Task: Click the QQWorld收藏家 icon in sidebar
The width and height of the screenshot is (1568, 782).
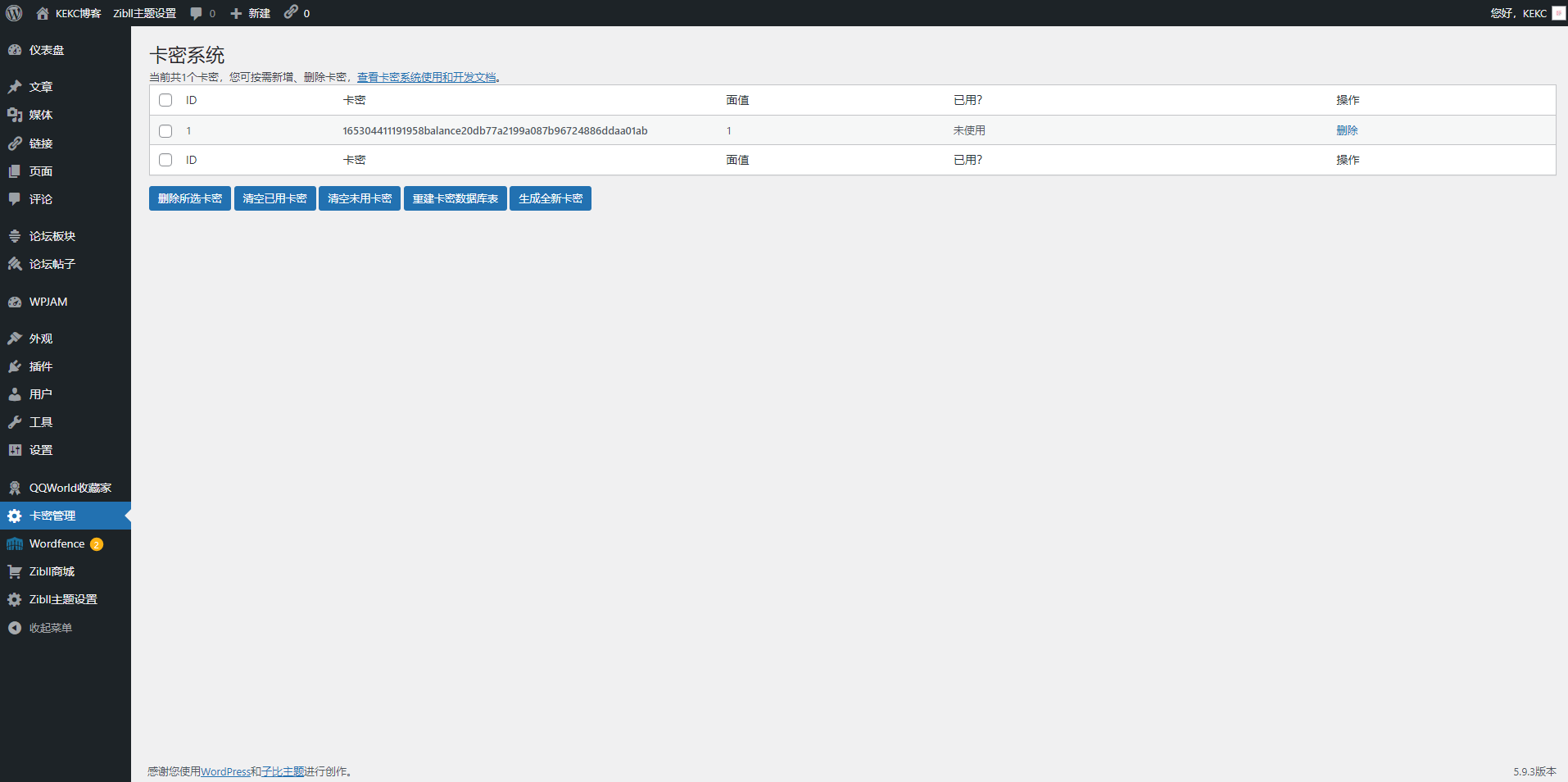Action: tap(15, 489)
